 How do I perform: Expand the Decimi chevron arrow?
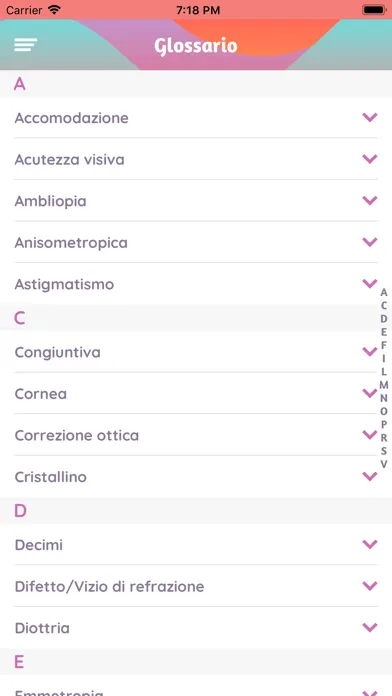click(x=369, y=544)
